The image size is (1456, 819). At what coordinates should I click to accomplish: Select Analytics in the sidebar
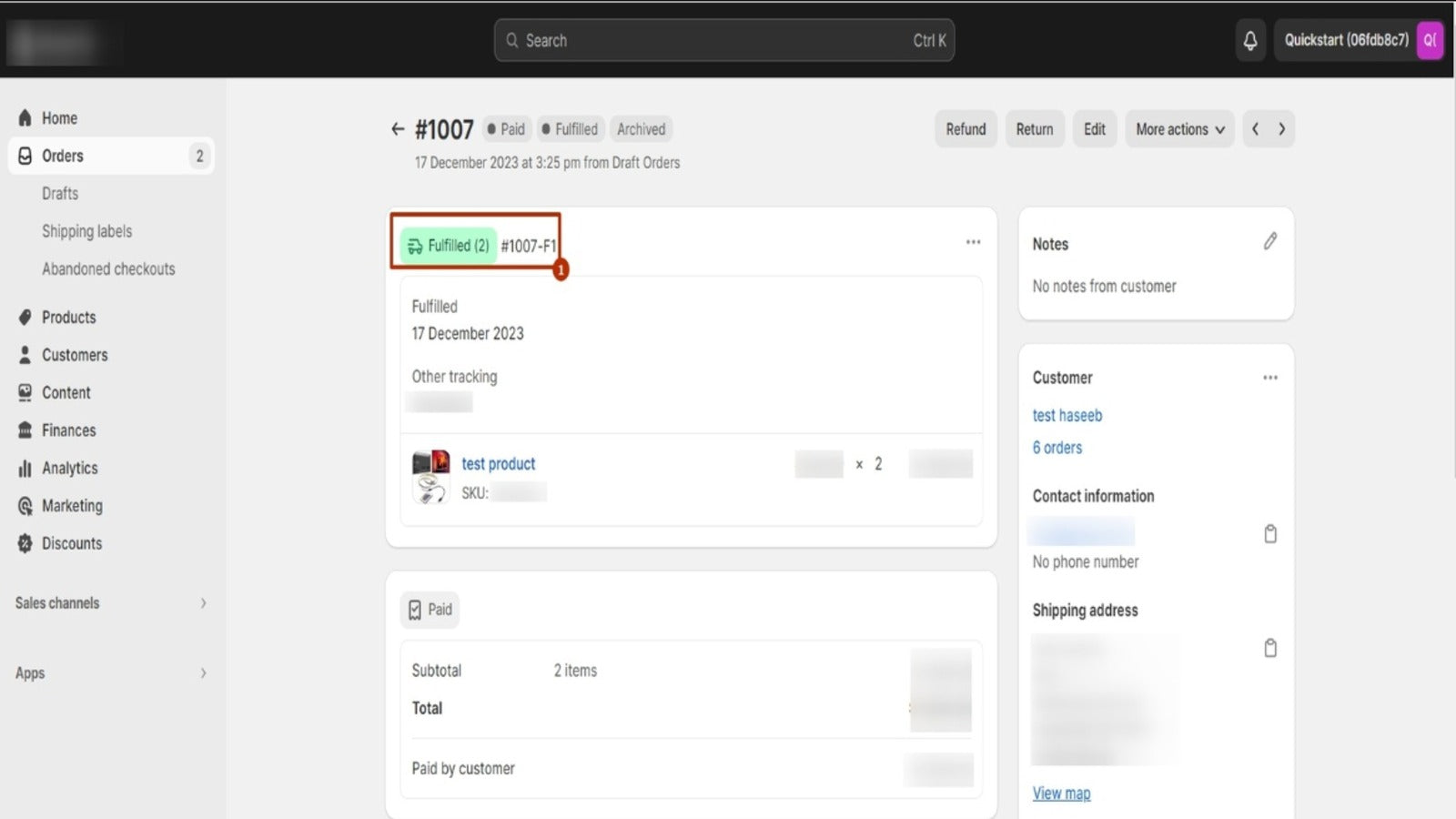click(x=69, y=468)
